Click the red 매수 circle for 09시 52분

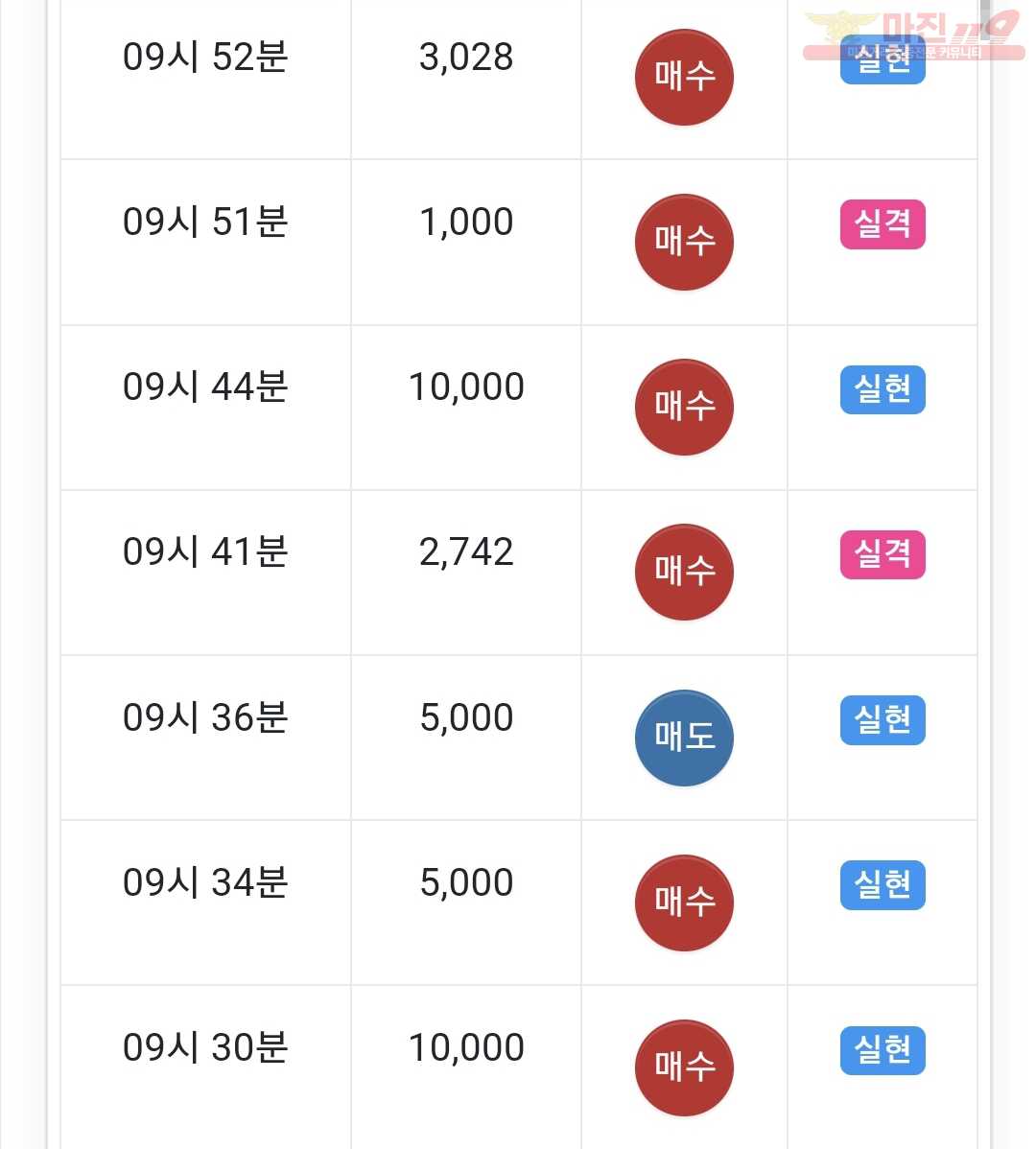coord(684,77)
